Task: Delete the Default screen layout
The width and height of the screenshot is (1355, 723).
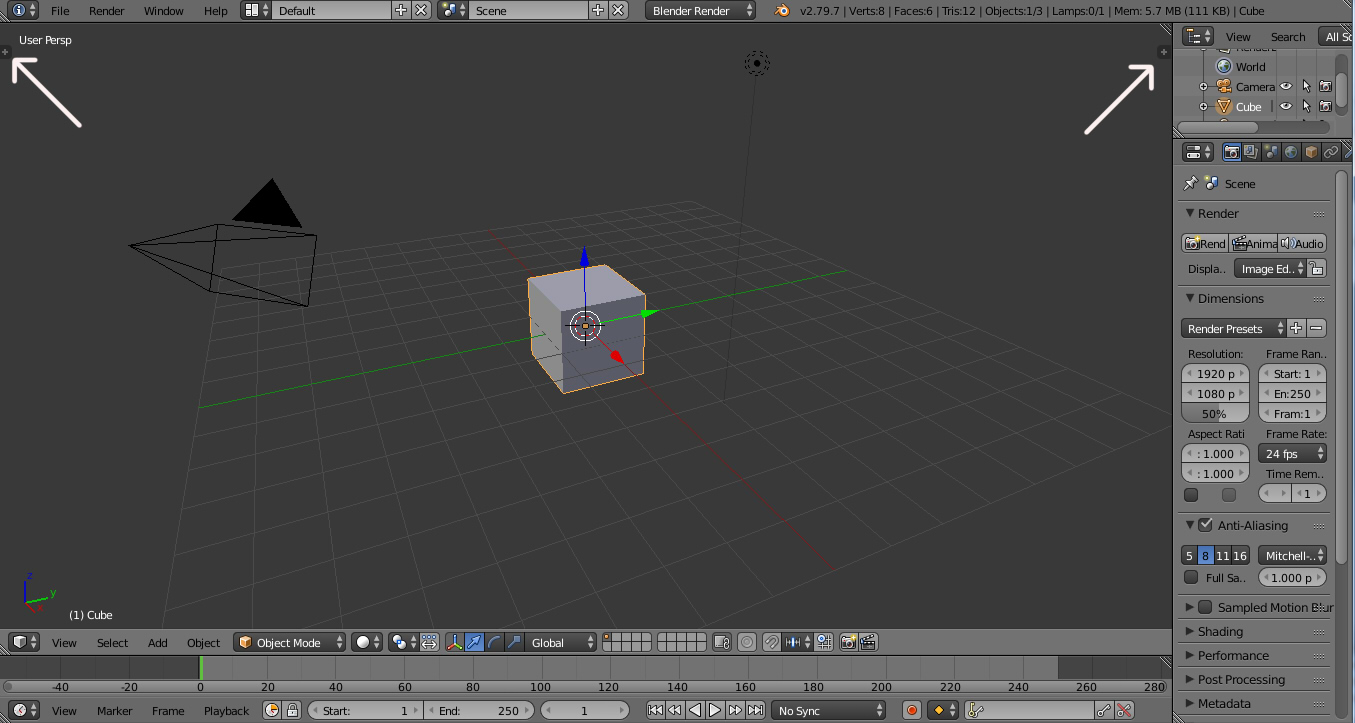Action: click(421, 10)
